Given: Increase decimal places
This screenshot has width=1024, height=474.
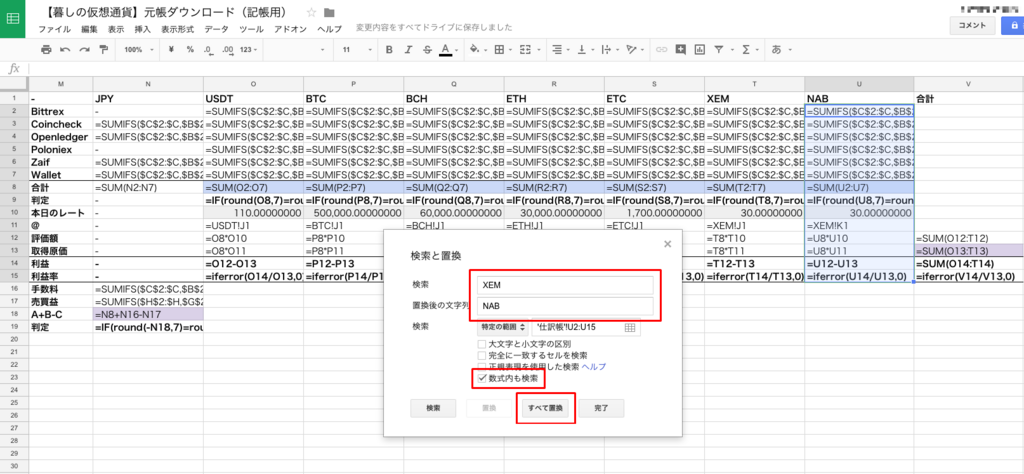Looking at the screenshot, I should 227,50.
